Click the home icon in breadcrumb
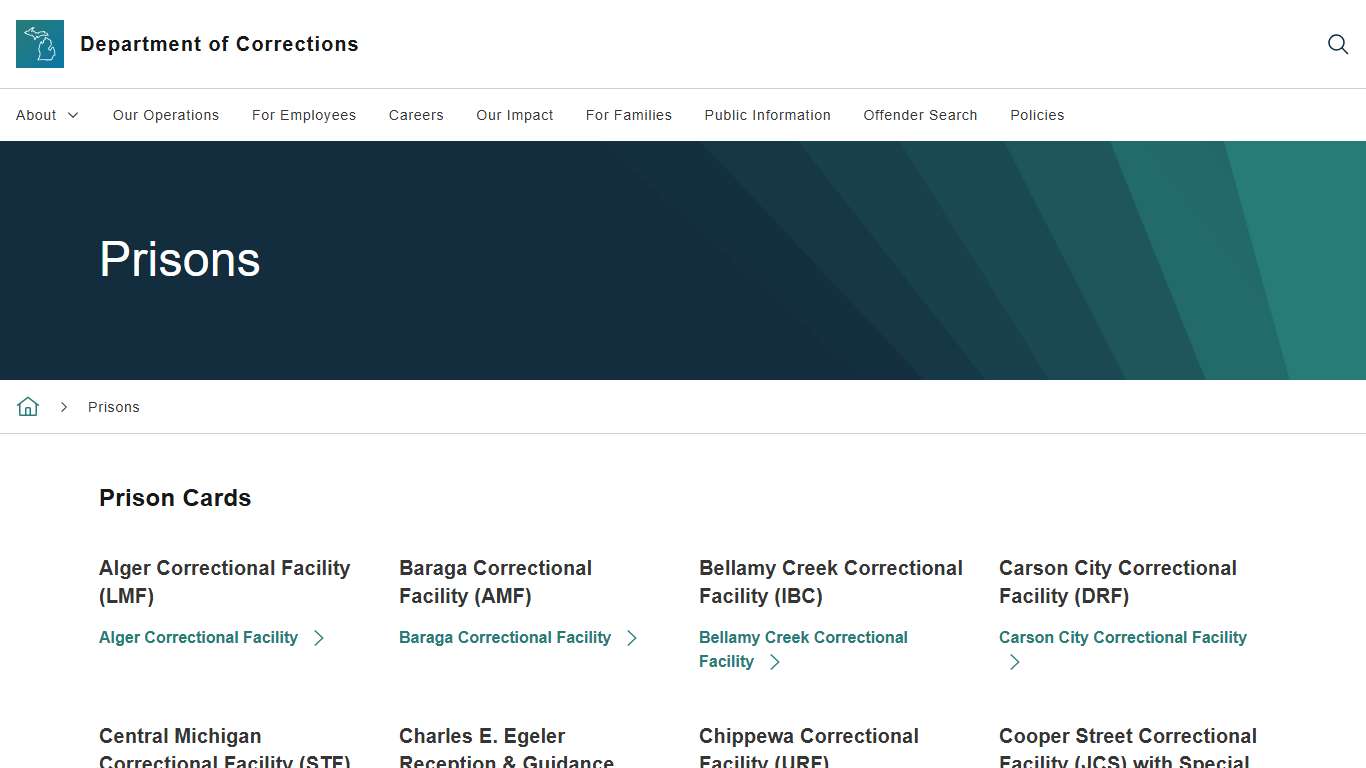1366x768 pixels. tap(28, 407)
